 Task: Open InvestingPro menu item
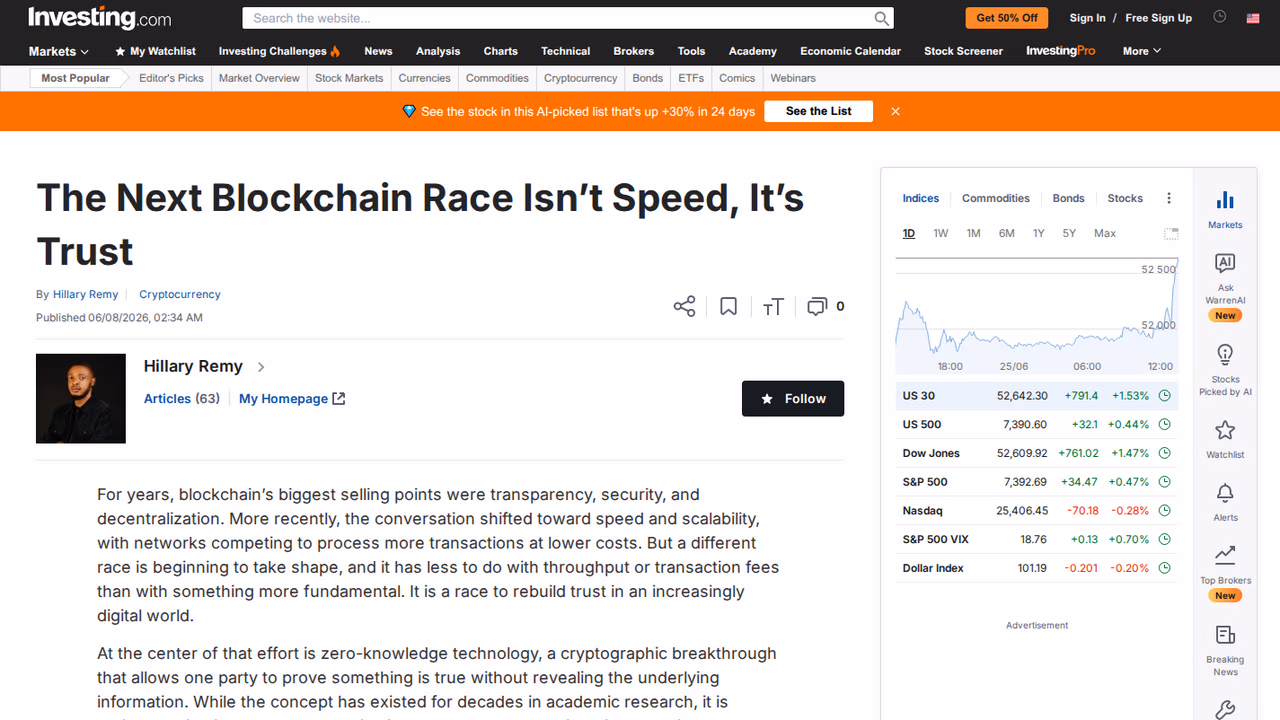1061,51
